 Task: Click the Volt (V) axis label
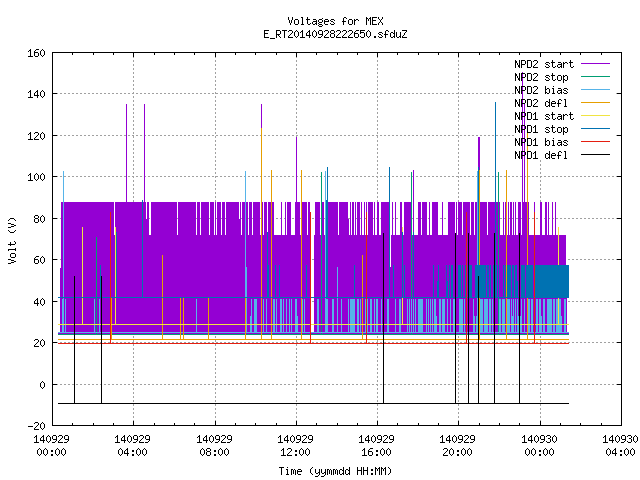coord(12,240)
